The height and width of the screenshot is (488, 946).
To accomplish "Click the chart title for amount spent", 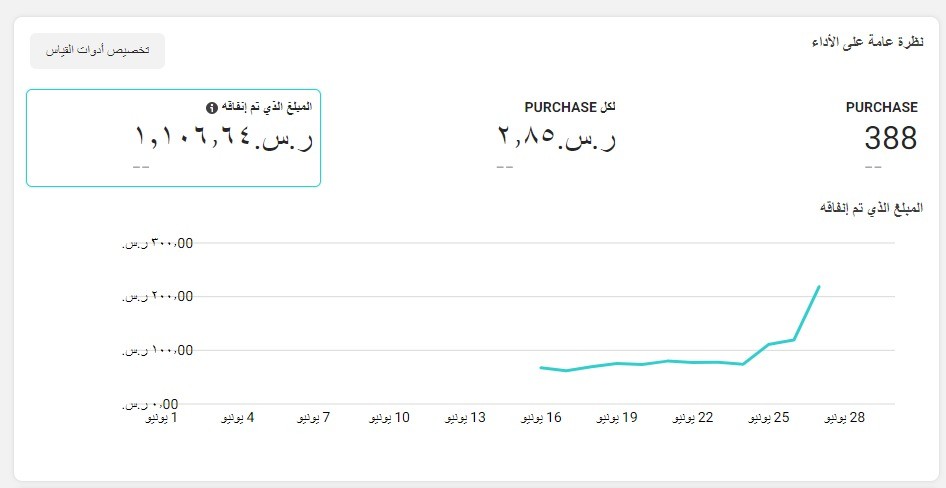I will tap(871, 208).
